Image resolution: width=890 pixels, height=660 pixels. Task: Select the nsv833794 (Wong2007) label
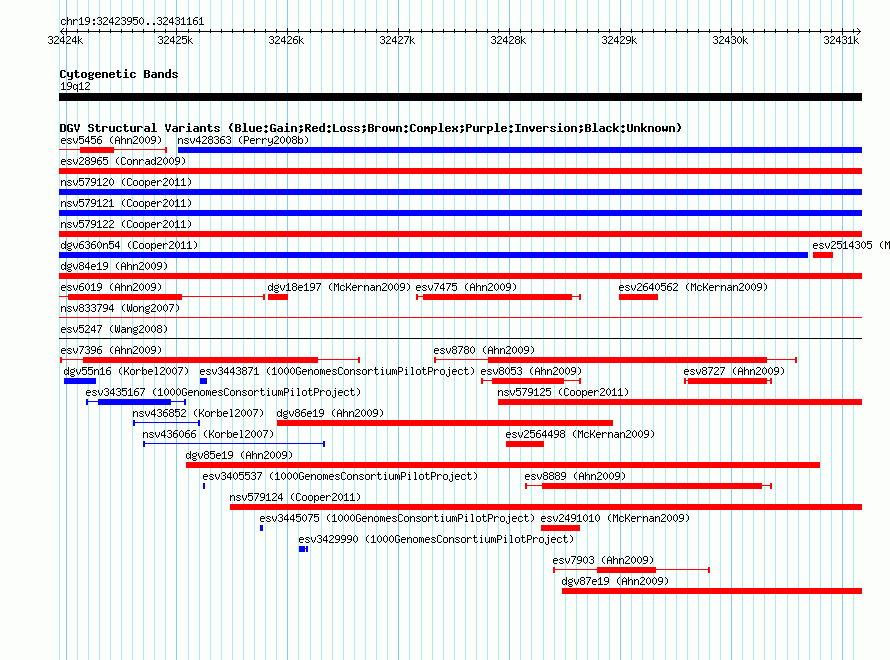[120, 308]
